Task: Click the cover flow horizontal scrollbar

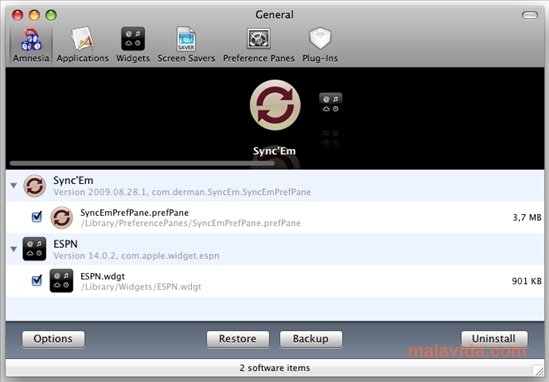Action: click(142, 164)
